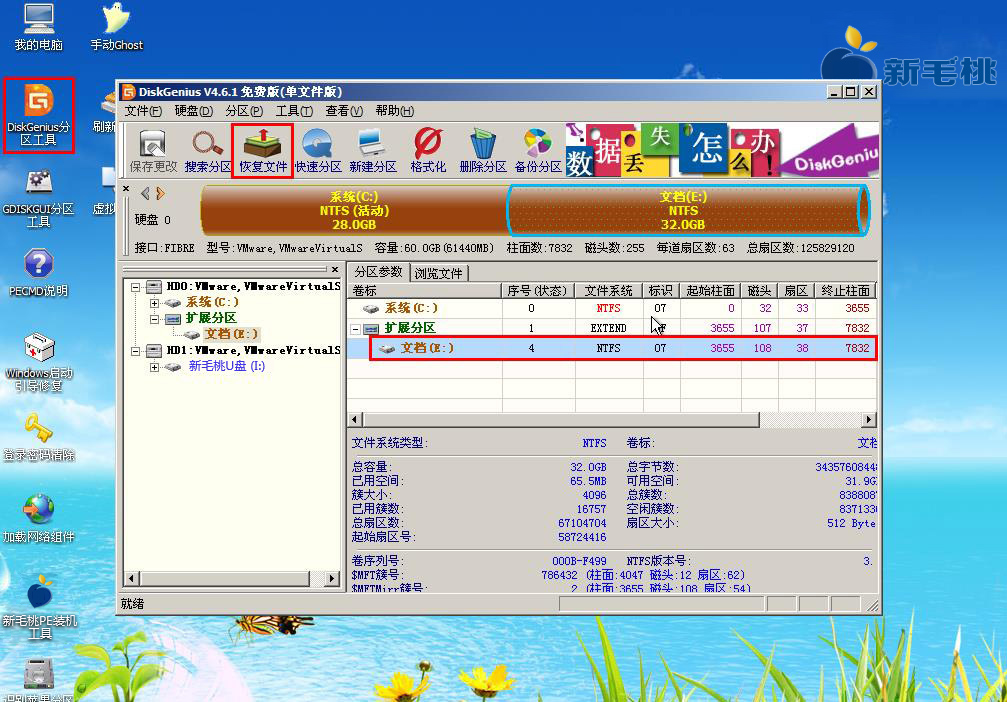Select 扩展分区 in the tree
The image size is (1007, 702).
point(211,318)
